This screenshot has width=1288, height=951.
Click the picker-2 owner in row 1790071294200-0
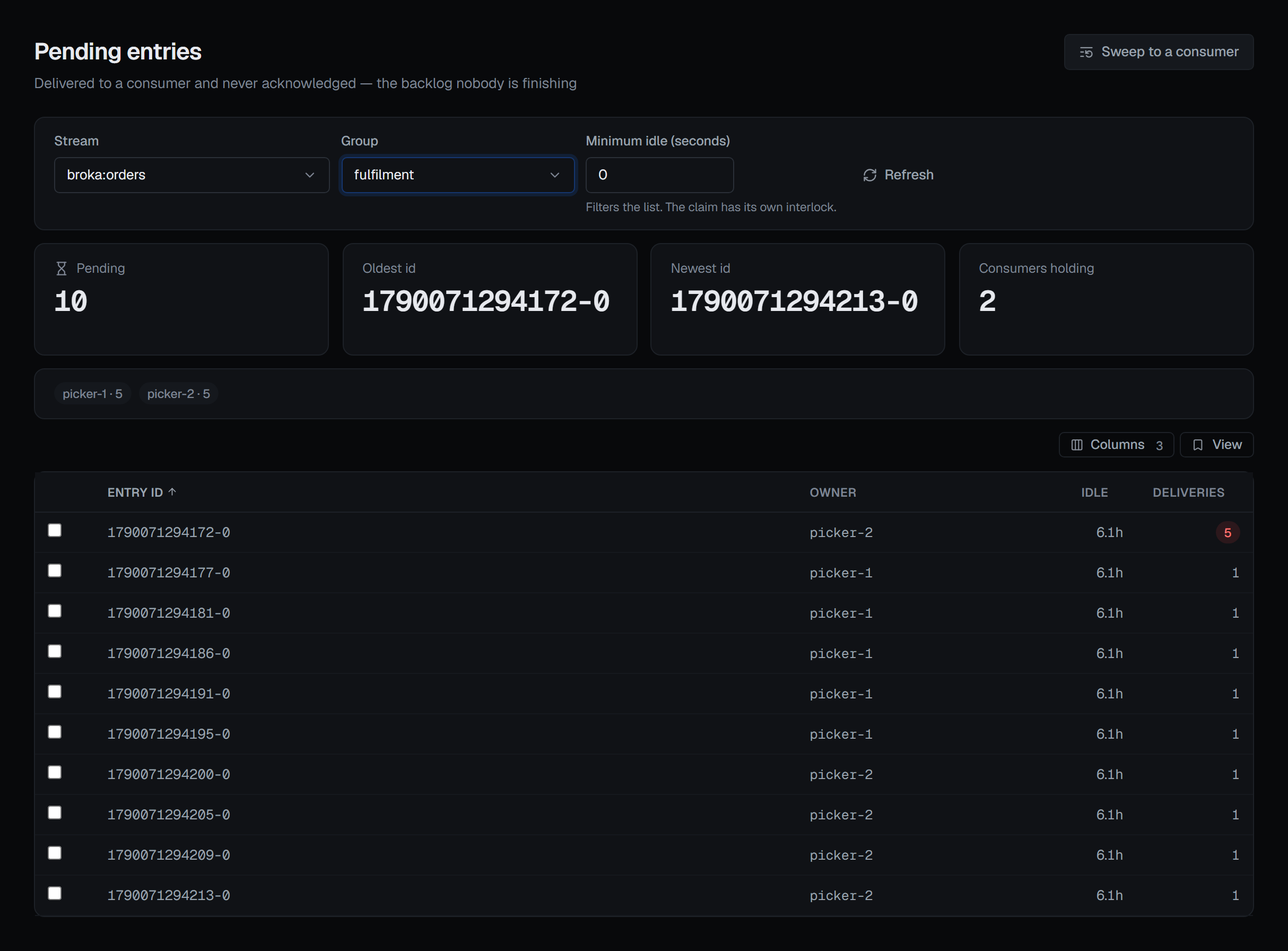(841, 775)
